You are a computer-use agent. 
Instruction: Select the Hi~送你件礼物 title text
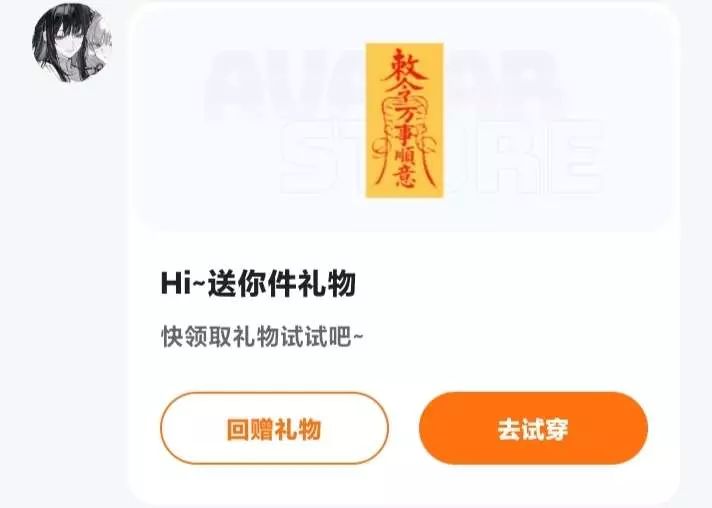[258, 283]
